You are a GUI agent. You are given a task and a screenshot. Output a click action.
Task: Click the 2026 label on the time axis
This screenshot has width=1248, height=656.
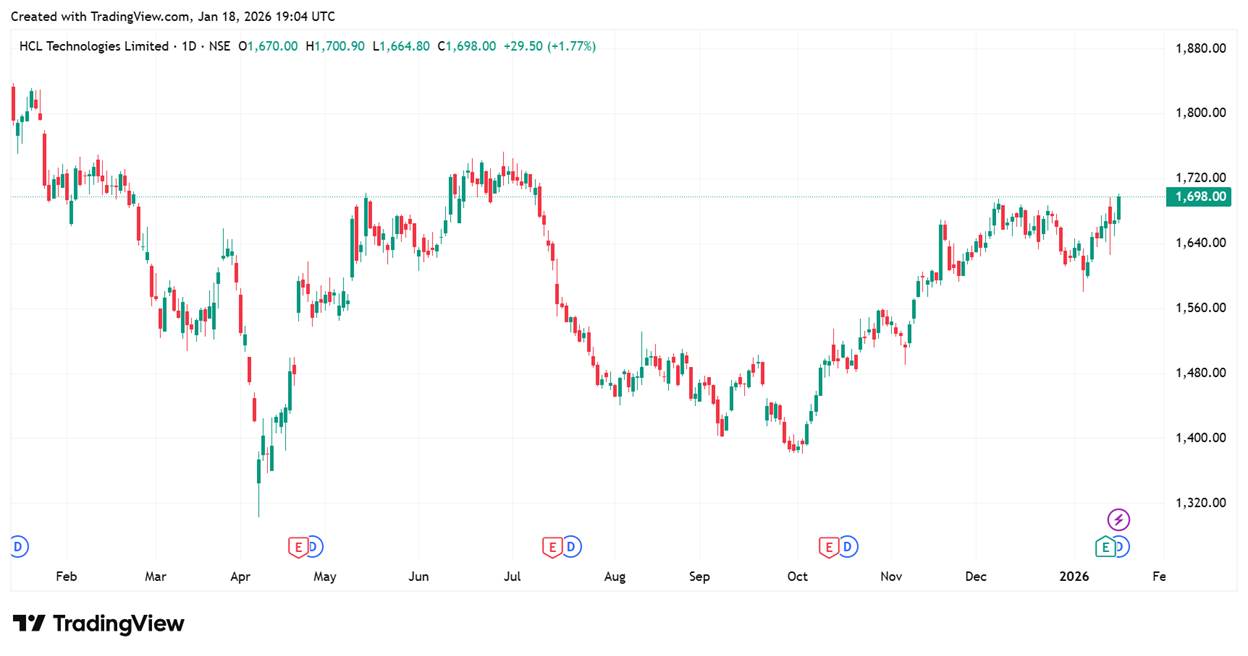[1074, 577]
